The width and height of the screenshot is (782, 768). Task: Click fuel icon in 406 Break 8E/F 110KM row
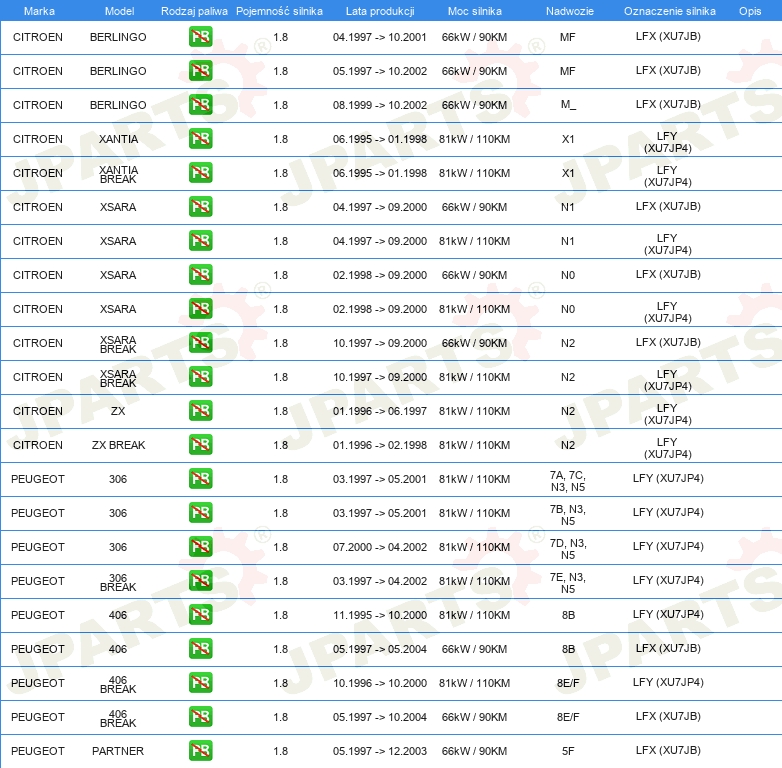coord(200,682)
